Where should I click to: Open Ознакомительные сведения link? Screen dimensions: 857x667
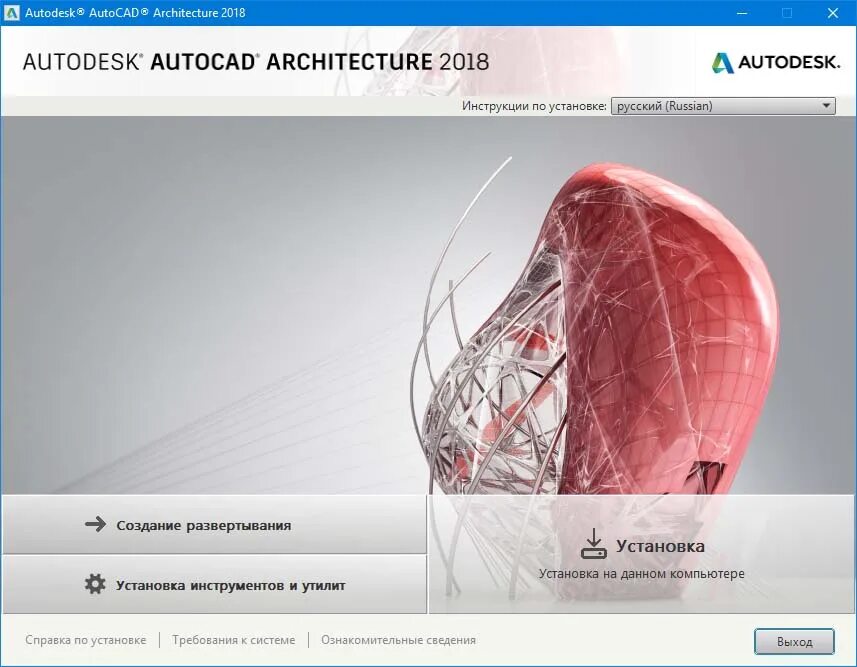click(x=398, y=640)
